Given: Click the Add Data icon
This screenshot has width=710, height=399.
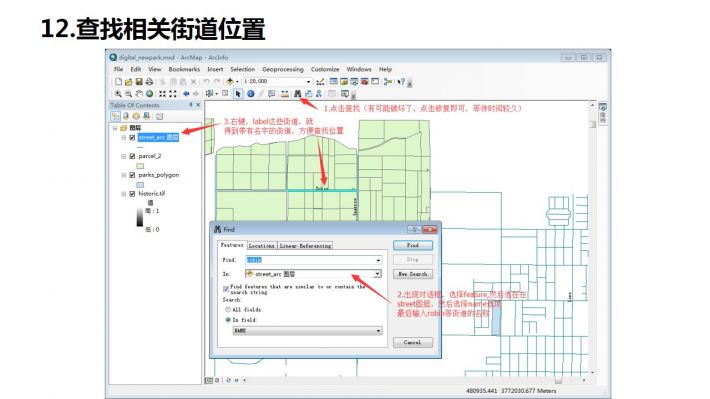Looking at the screenshot, I should click(230, 82).
